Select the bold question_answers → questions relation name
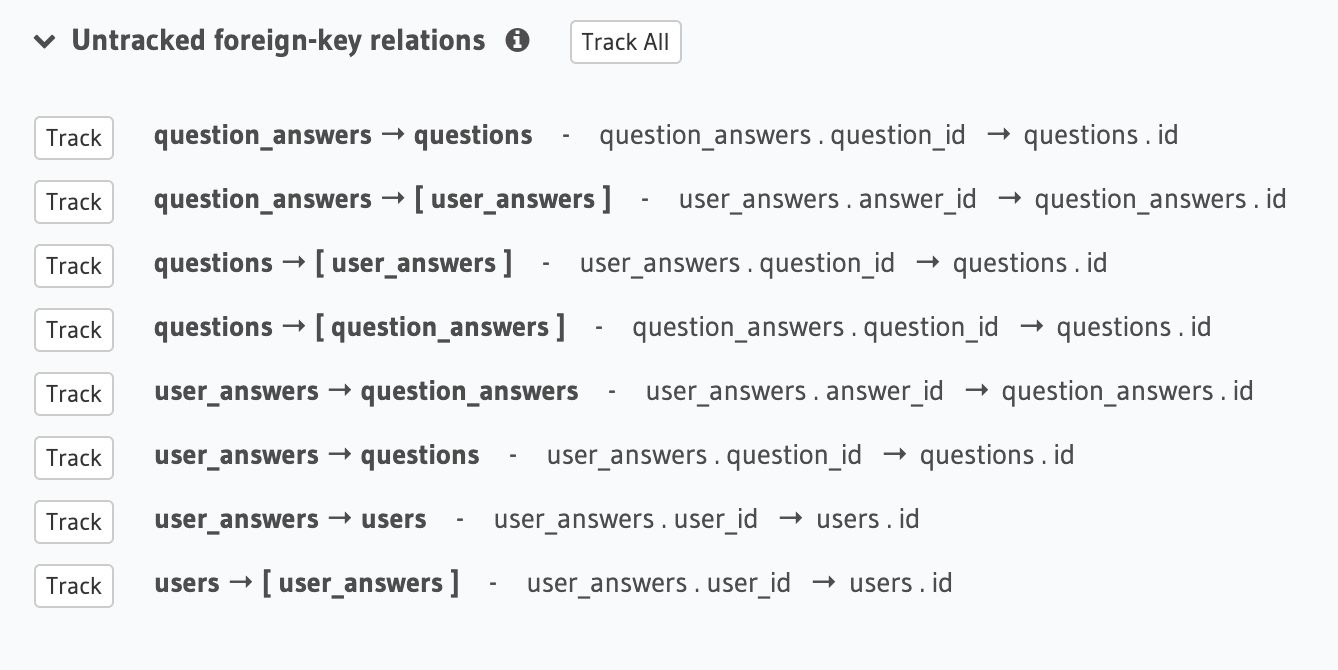This screenshot has width=1338, height=670. pyautogui.click(x=343, y=135)
